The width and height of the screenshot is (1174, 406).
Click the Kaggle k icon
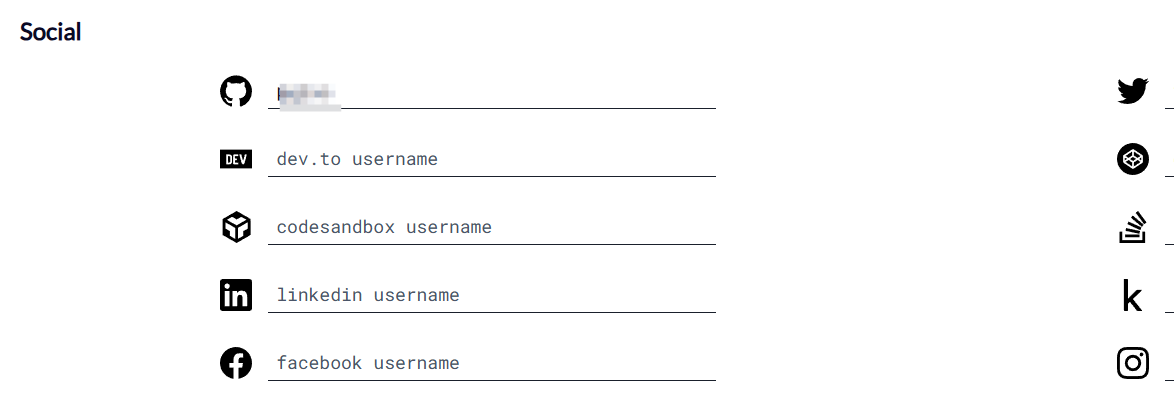click(x=1133, y=296)
